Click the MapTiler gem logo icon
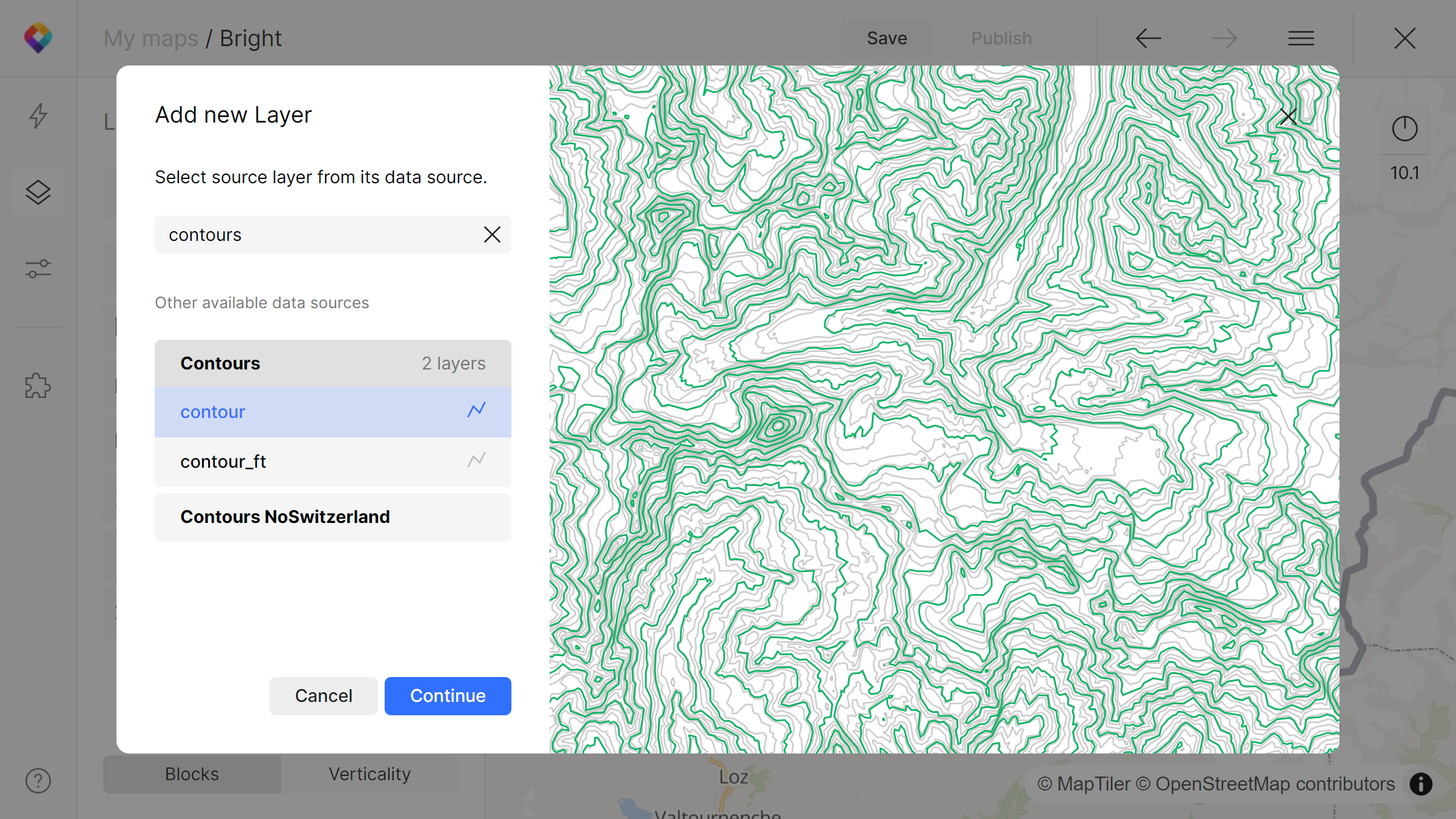The height and width of the screenshot is (819, 1456). [x=38, y=38]
